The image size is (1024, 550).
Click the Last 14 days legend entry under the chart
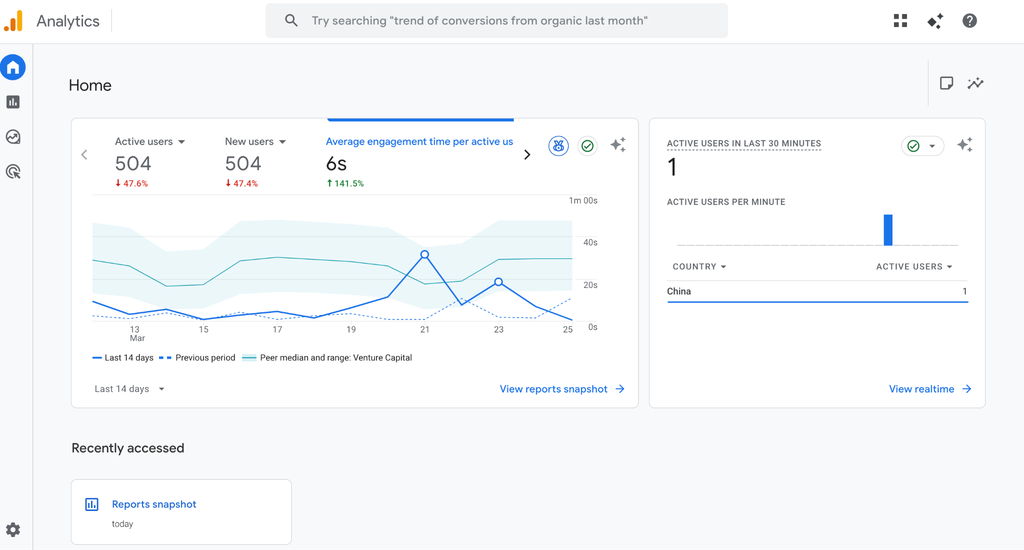tap(123, 358)
